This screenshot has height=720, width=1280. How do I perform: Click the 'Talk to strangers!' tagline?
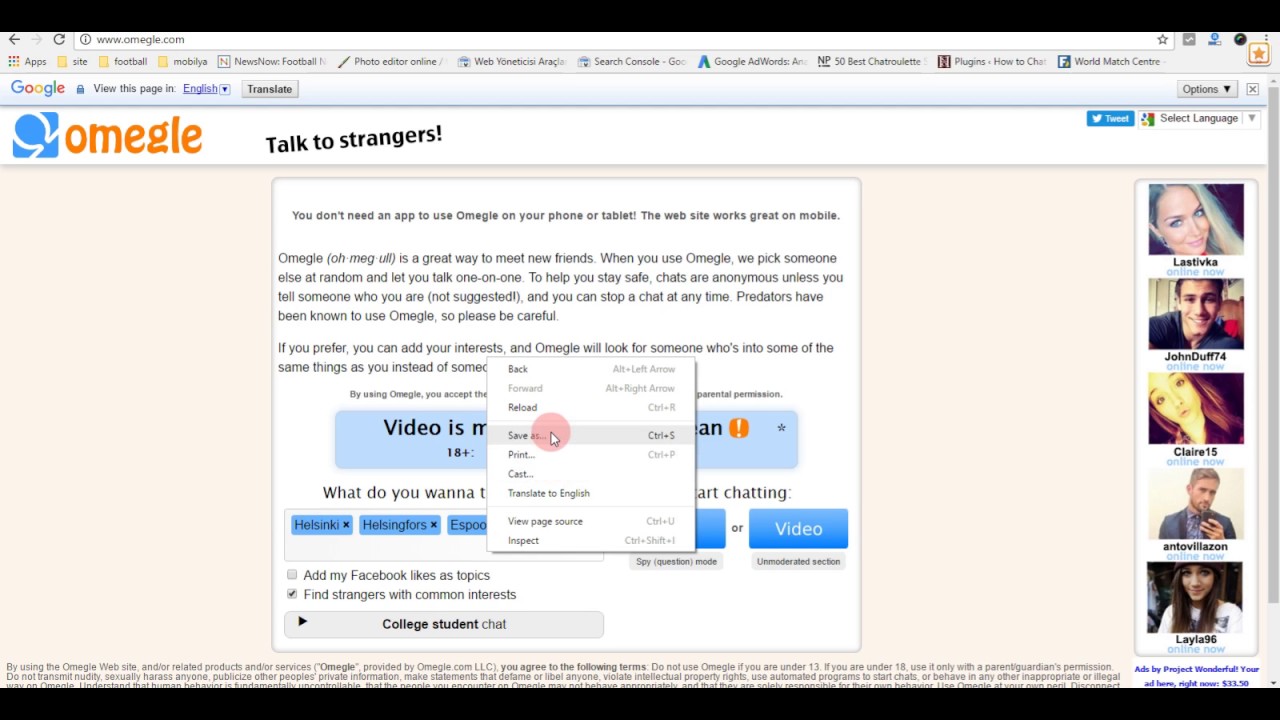point(353,139)
